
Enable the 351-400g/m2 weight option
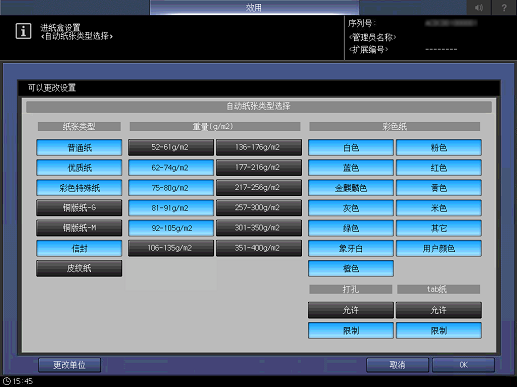pyautogui.click(x=259, y=248)
